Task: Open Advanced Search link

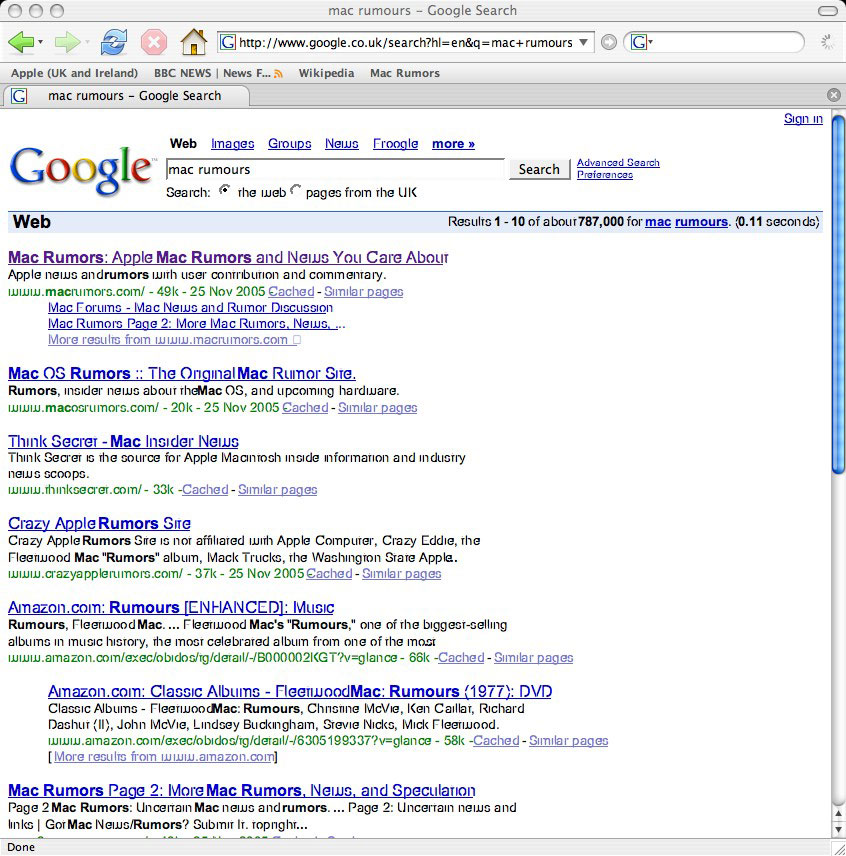Action: pyautogui.click(x=618, y=163)
